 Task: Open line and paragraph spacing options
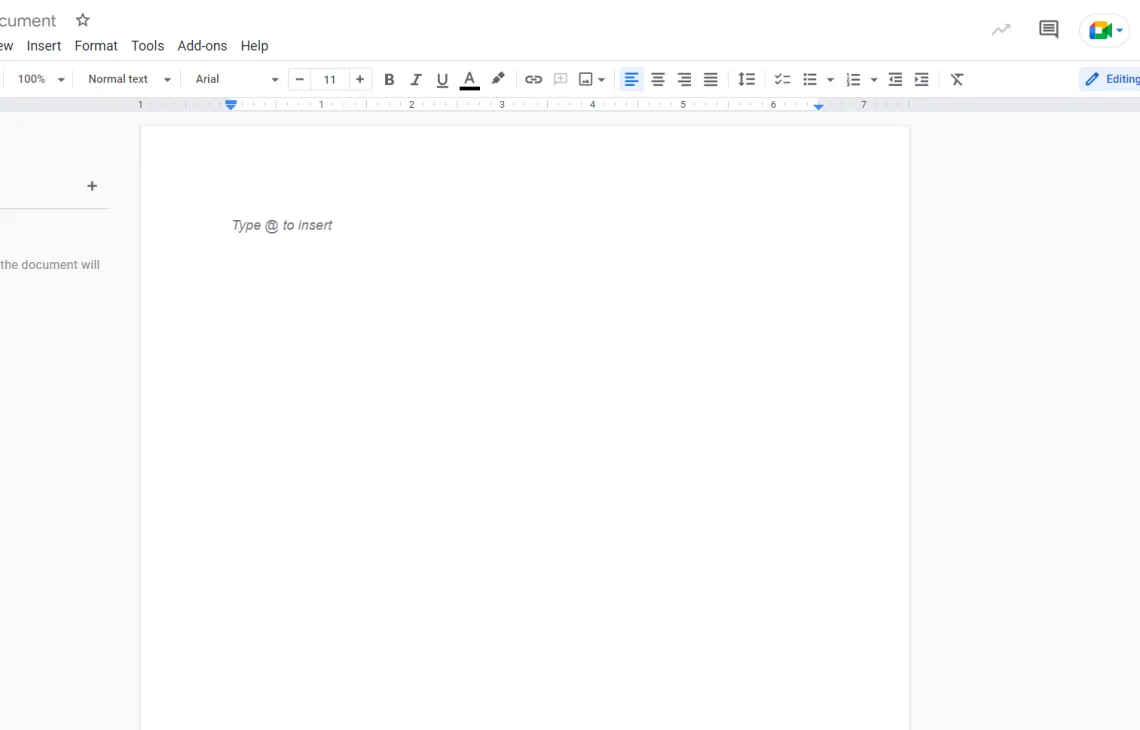click(x=747, y=79)
